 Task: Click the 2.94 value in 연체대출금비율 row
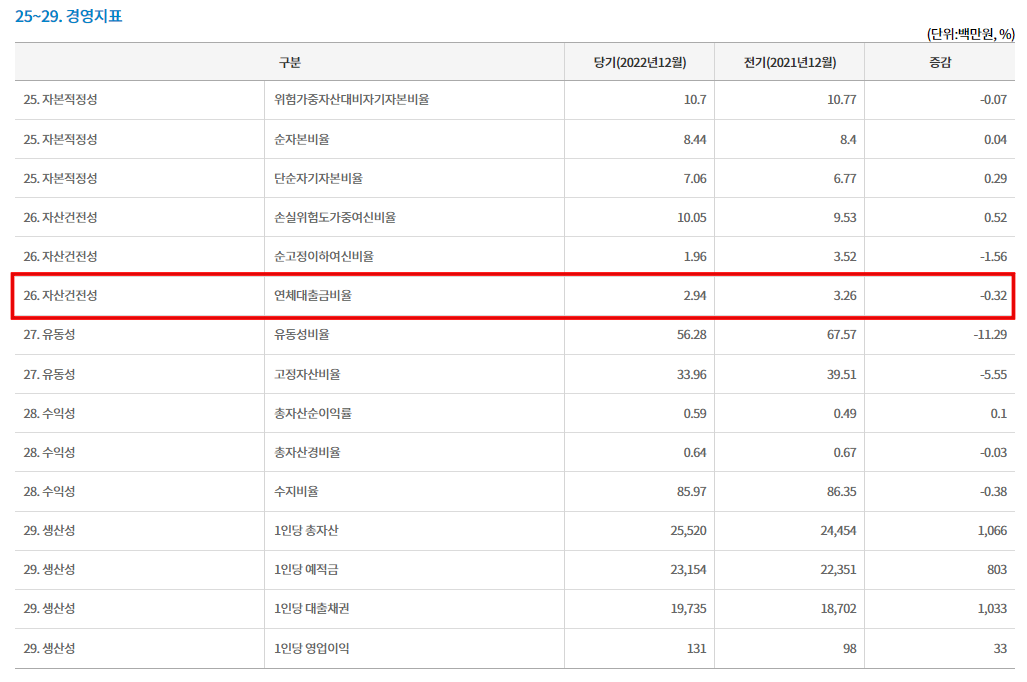coord(695,295)
